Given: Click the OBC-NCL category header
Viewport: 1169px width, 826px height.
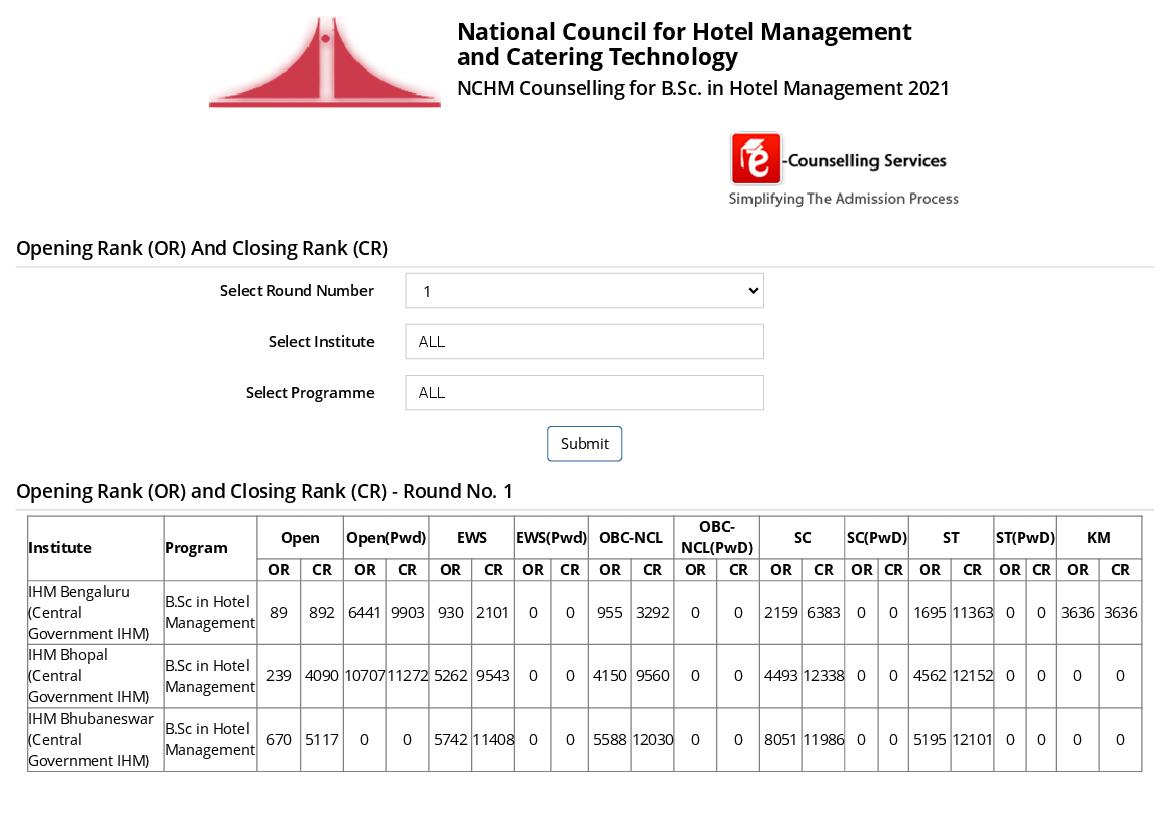Looking at the screenshot, I should [631, 537].
